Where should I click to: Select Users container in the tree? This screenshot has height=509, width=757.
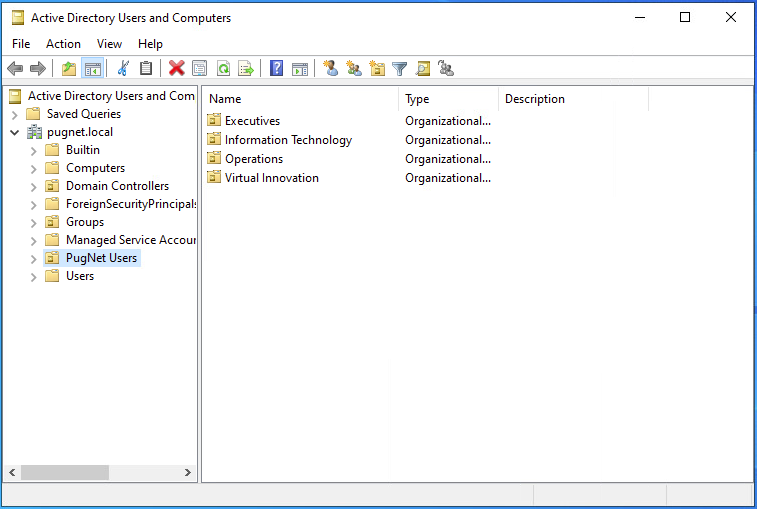[x=80, y=276]
